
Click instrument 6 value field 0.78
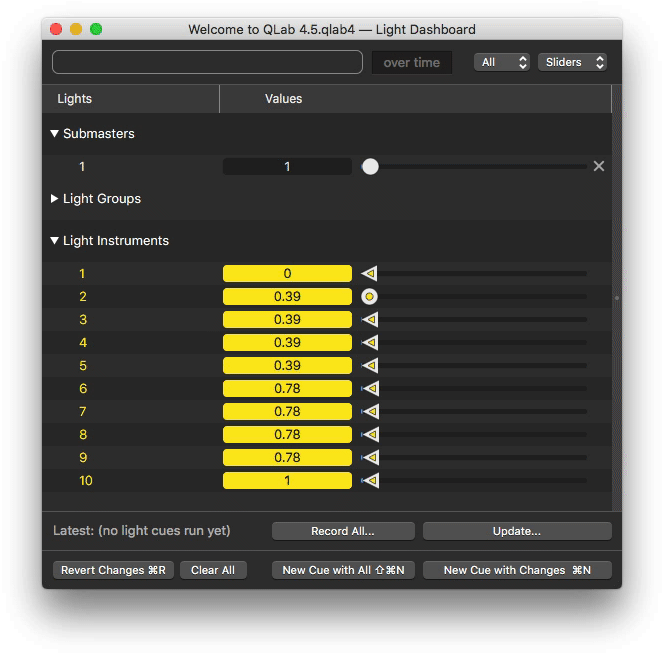pos(287,389)
